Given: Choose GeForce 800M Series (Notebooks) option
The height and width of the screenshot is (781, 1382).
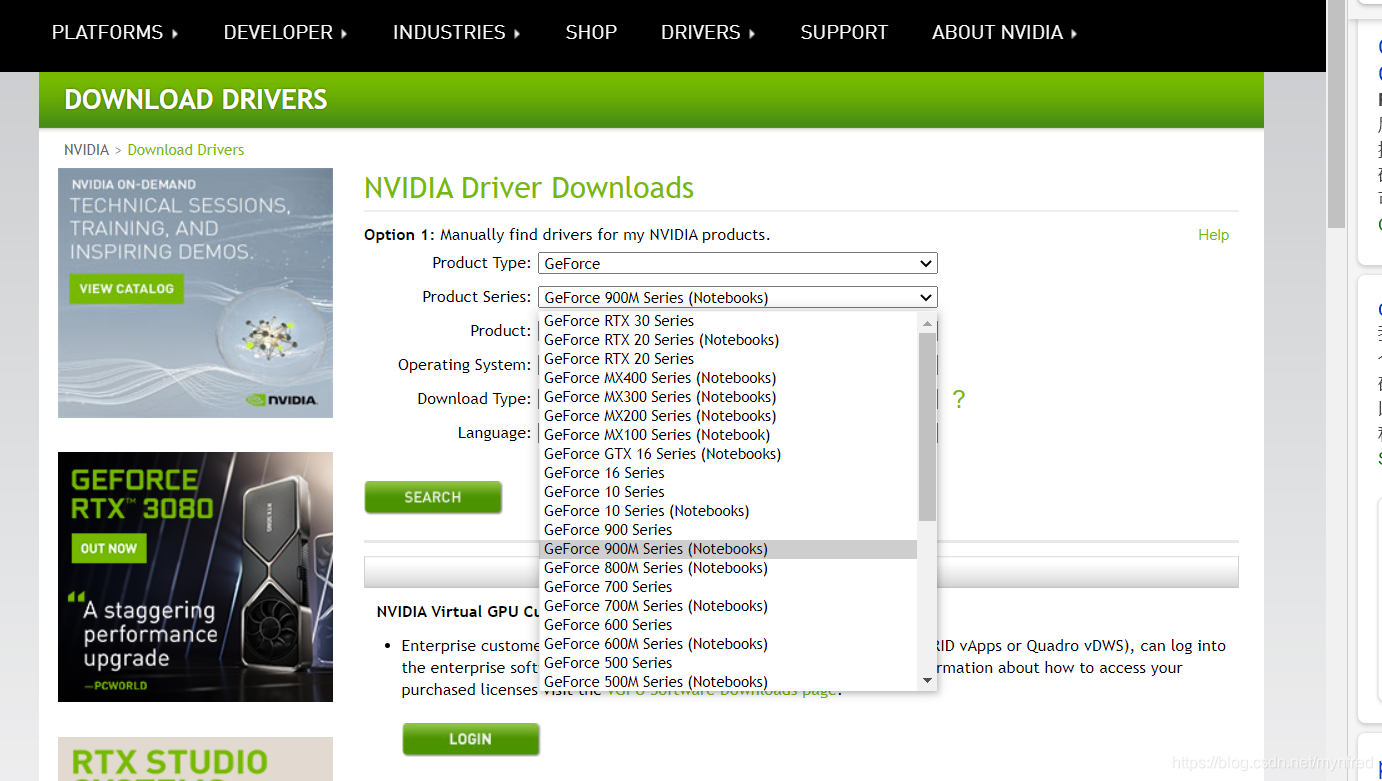Looking at the screenshot, I should coord(728,568).
